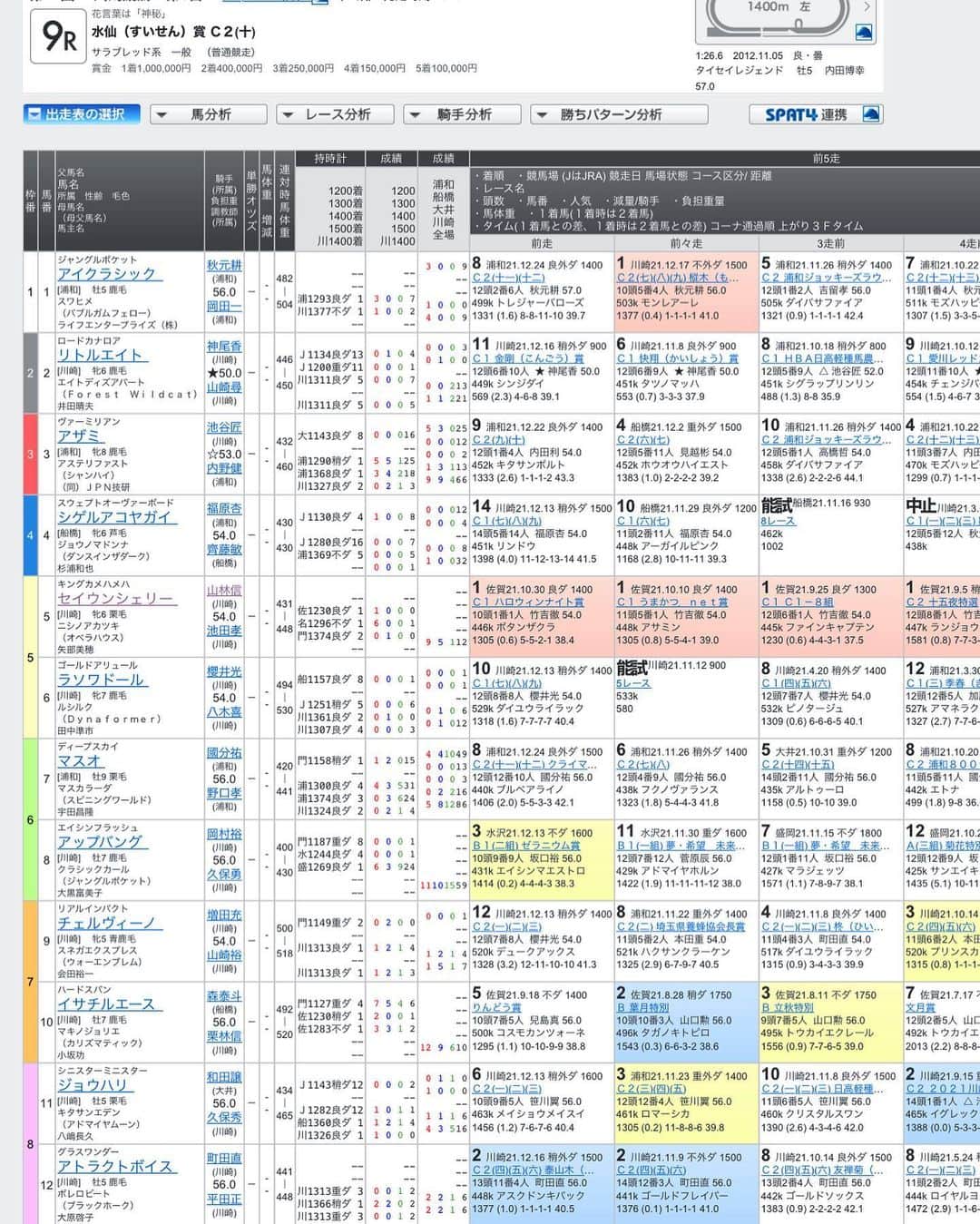Open race link C1 ハロウィンナイト賞

528,602
